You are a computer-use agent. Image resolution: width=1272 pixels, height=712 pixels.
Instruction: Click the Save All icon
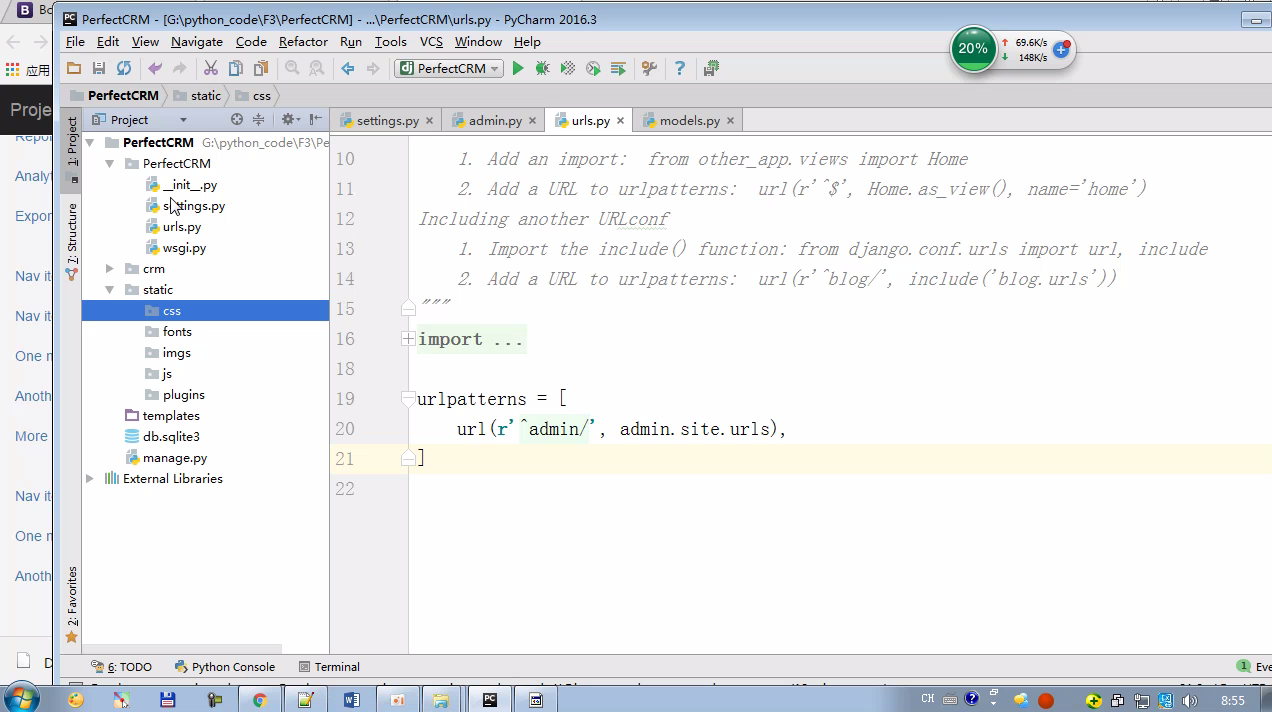tap(98, 68)
